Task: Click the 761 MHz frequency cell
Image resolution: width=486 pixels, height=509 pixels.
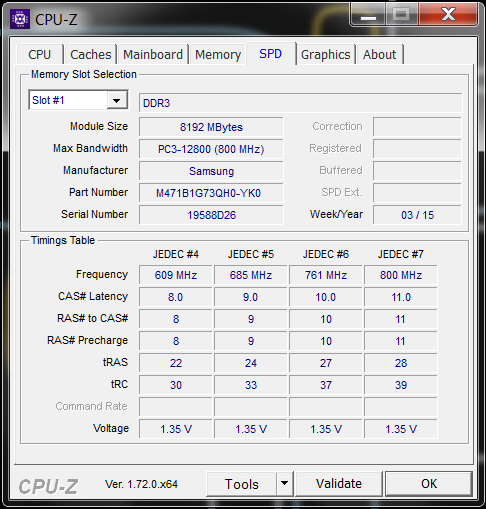Action: pos(326,275)
